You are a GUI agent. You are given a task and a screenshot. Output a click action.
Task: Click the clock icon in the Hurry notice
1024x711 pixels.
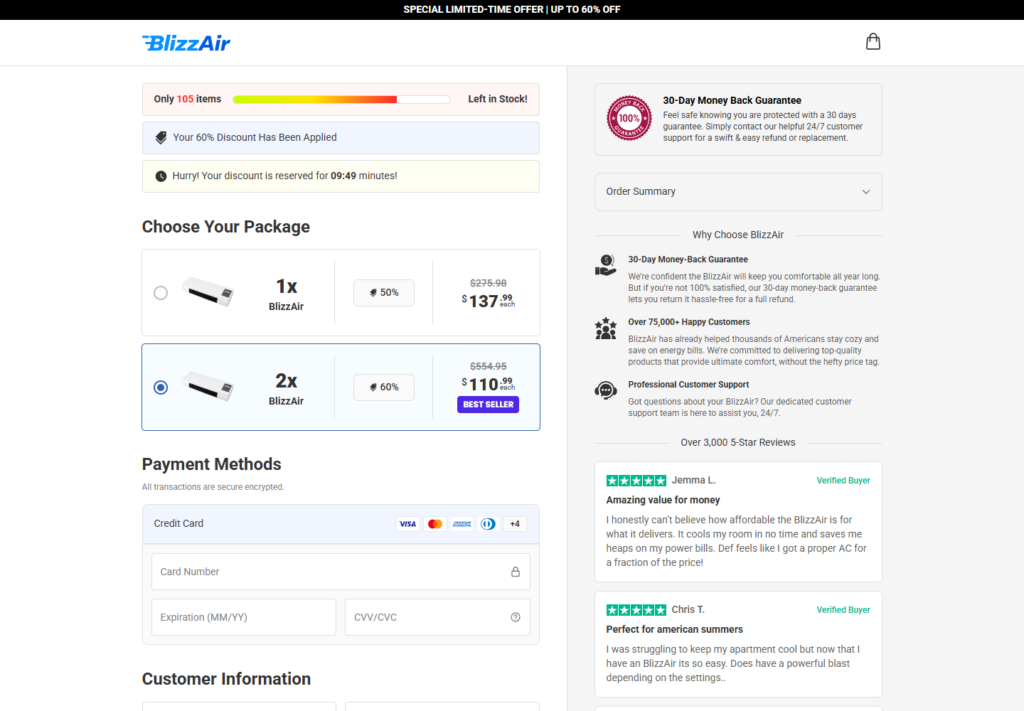pyautogui.click(x=161, y=176)
